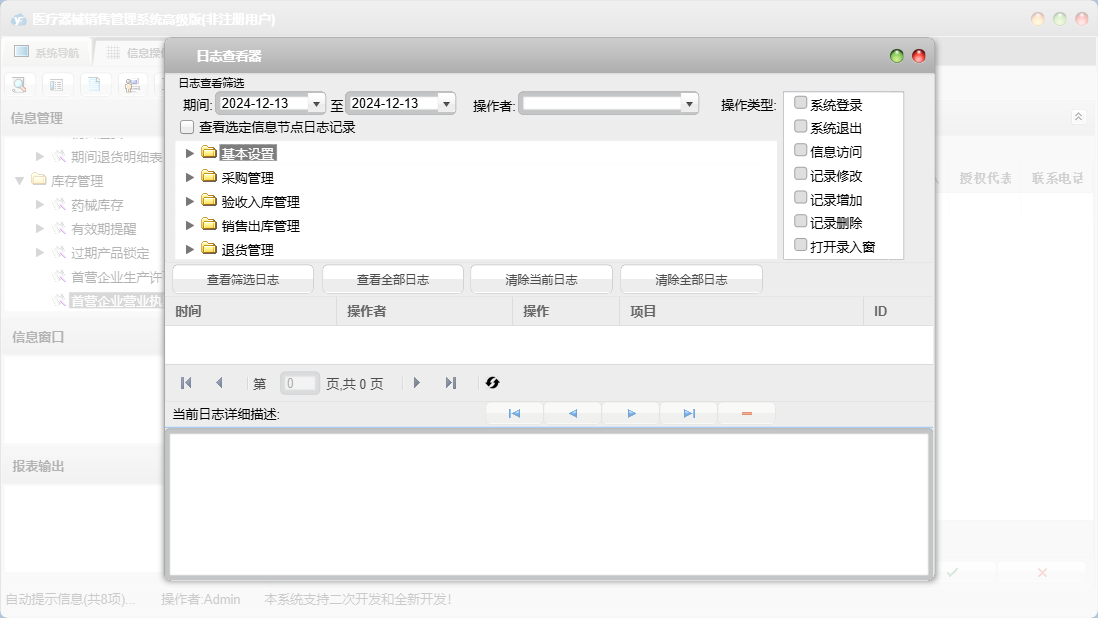Click the 销售出库管理 folder icon
This screenshot has width=1098, height=618.
coord(209,224)
